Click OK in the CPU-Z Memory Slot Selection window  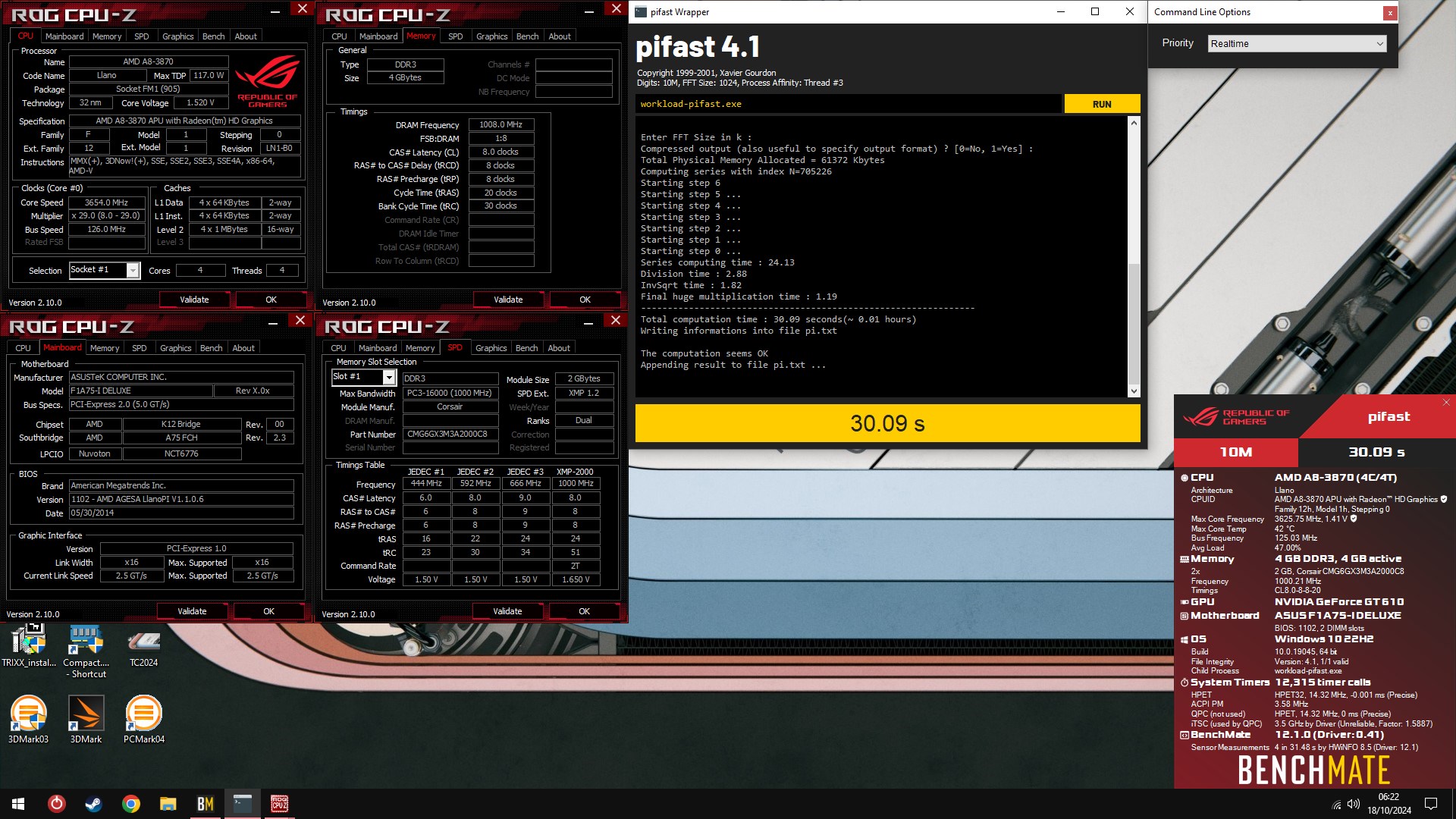(x=584, y=611)
